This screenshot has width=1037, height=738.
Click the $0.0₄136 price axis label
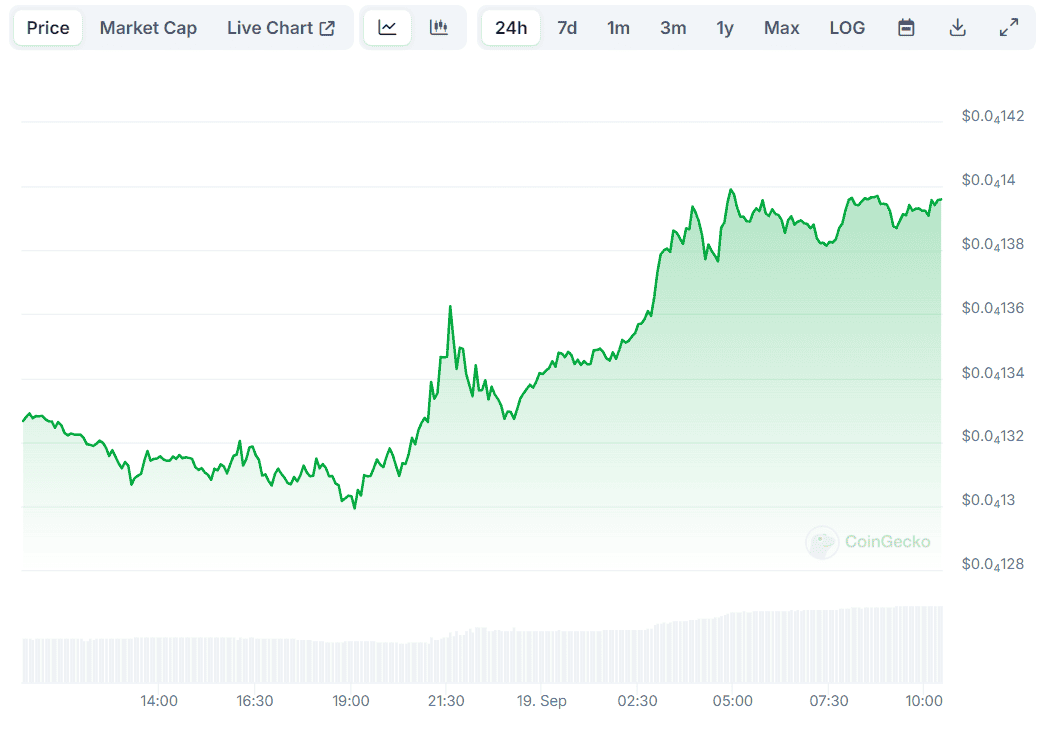993,309
